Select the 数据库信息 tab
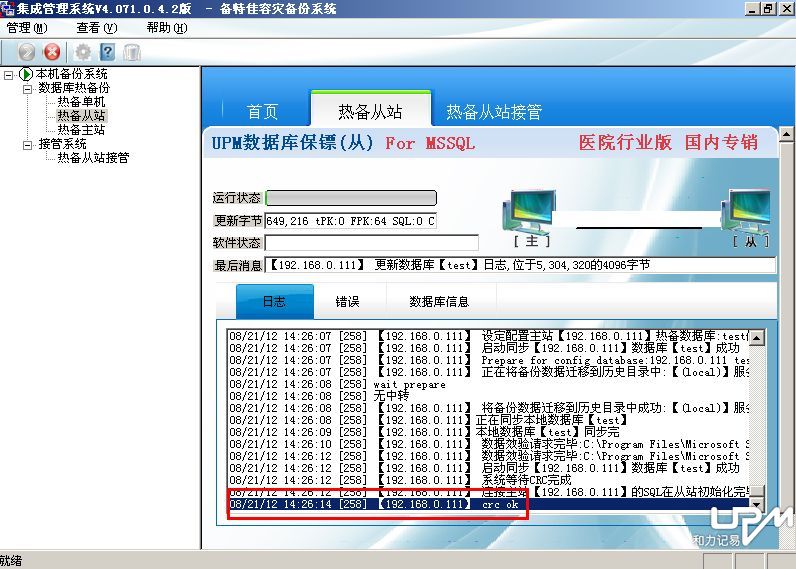This screenshot has height=569, width=796. [x=439, y=302]
